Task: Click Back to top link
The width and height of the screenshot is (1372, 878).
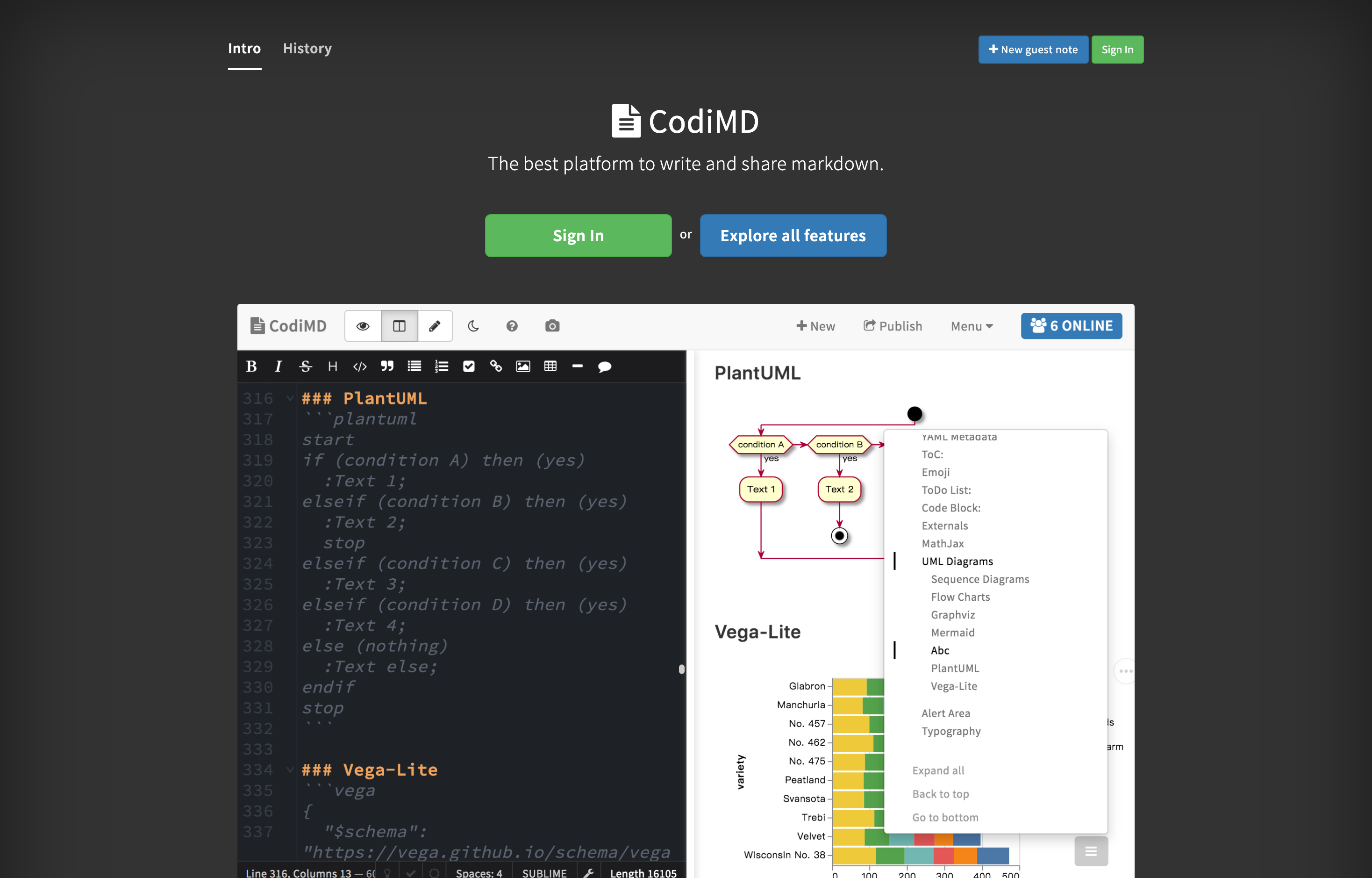Action: (x=940, y=794)
